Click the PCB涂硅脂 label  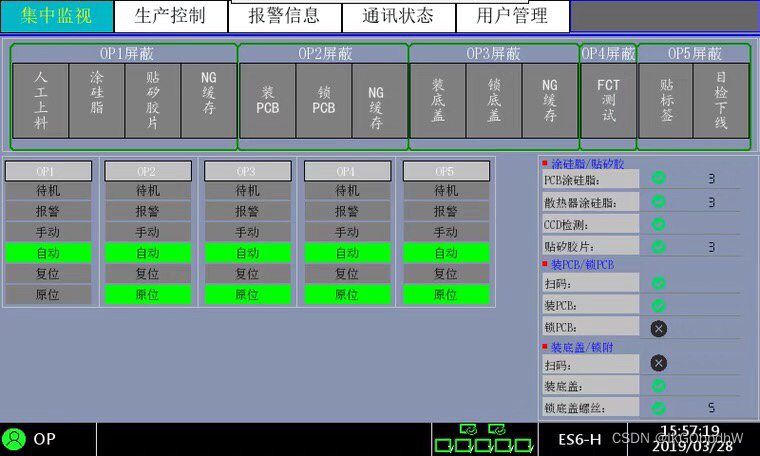pyautogui.click(x=591, y=180)
